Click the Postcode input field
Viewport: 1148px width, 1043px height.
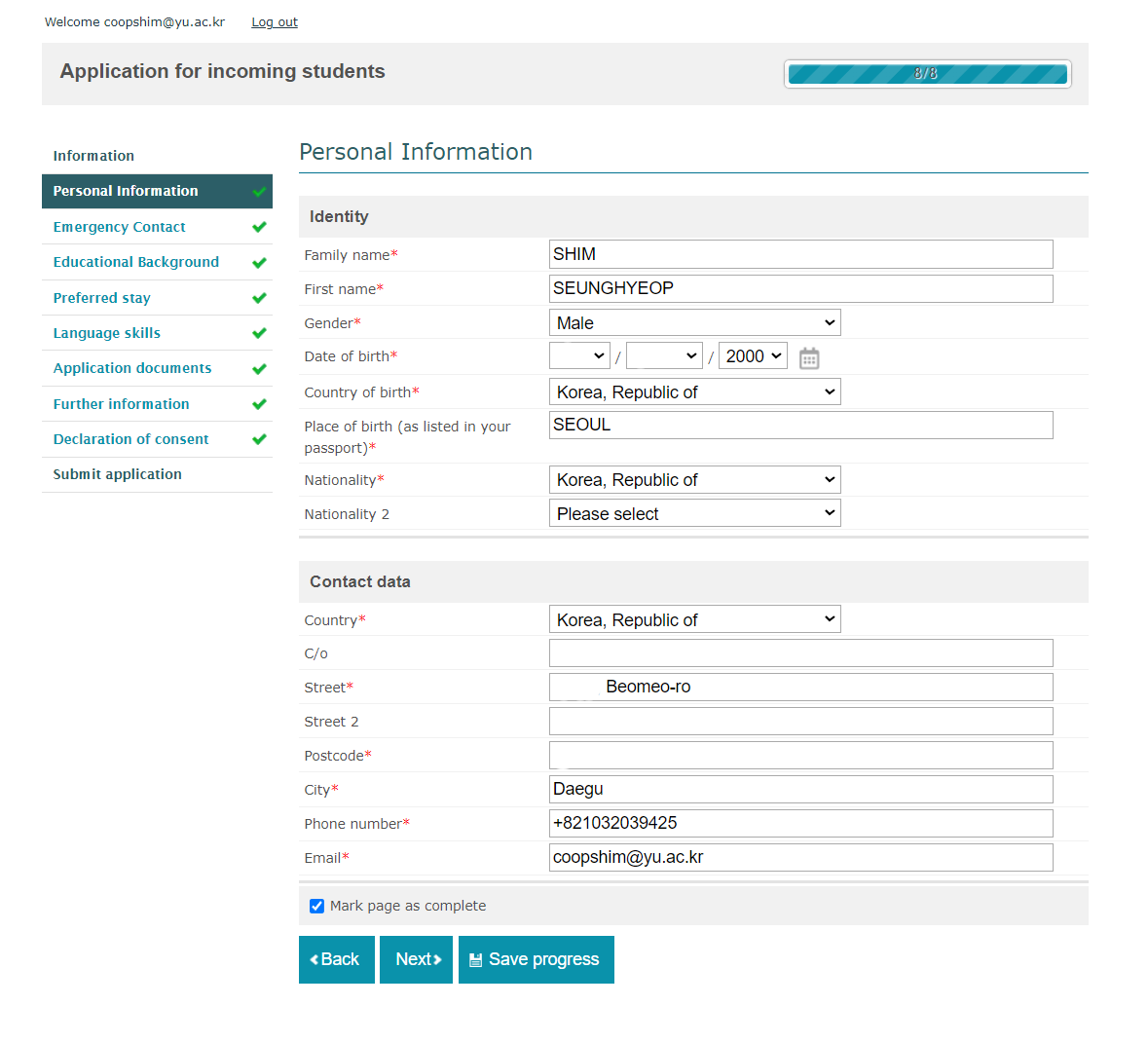point(801,755)
